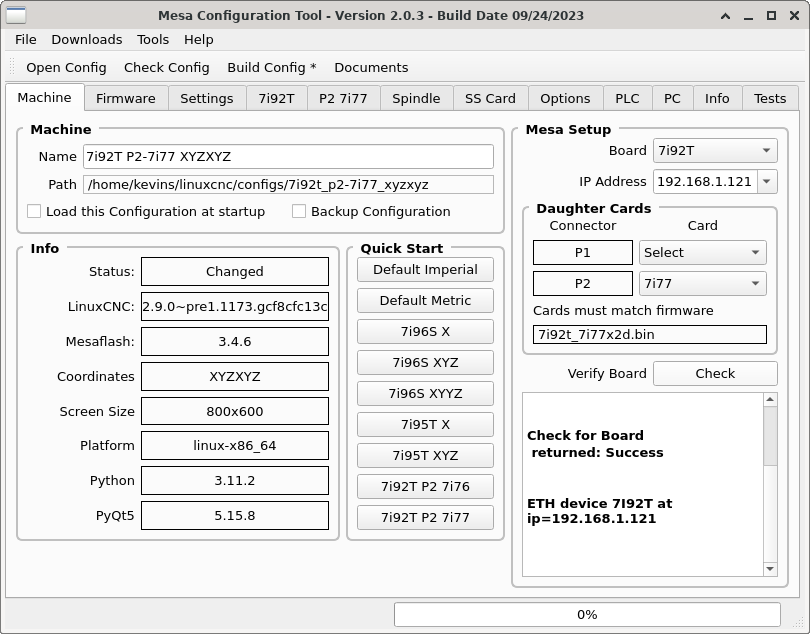Switch to the Spindle tab
Image resolution: width=810 pixels, height=634 pixels.
pos(416,99)
